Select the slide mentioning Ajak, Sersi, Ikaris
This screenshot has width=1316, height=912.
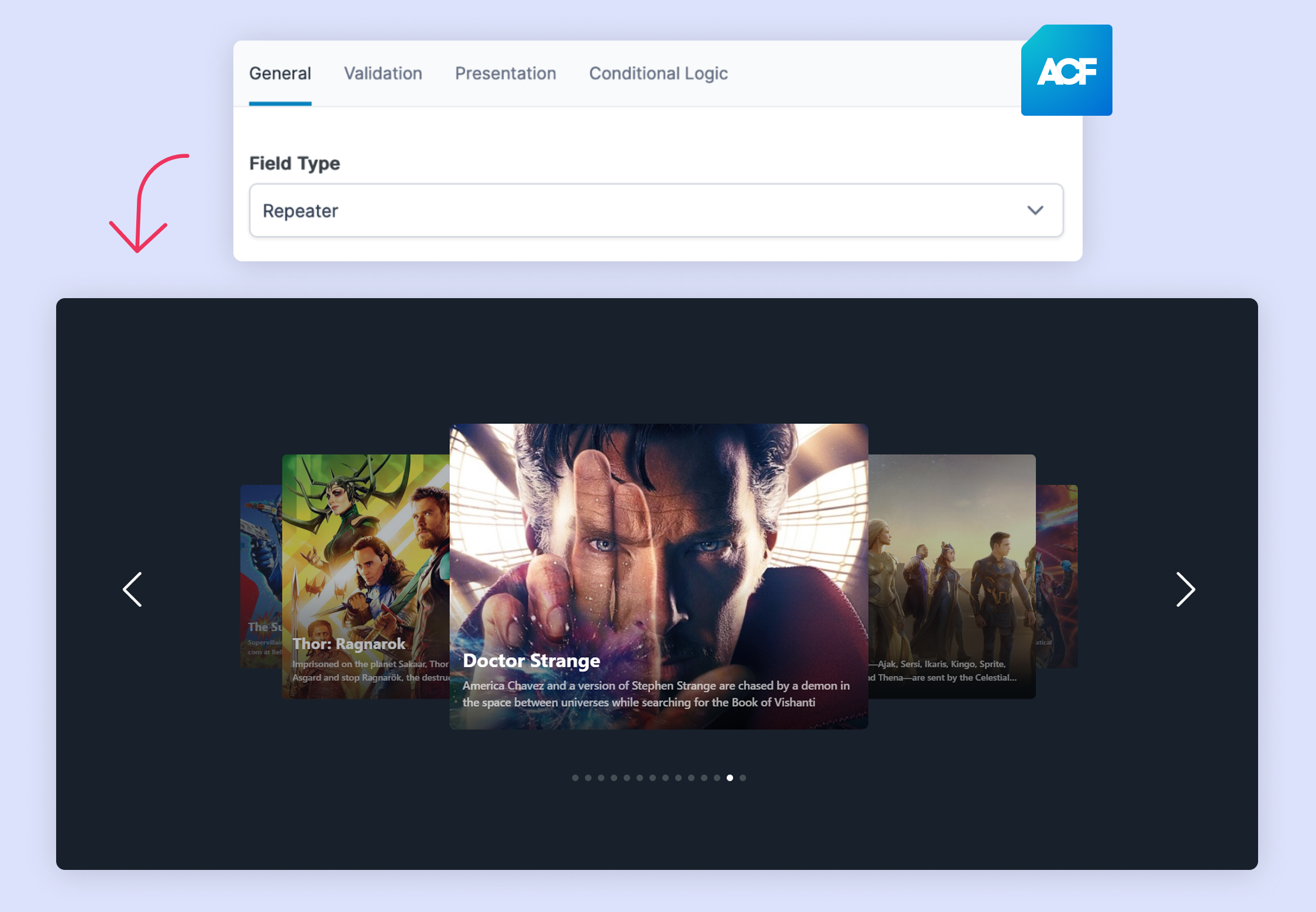point(952,576)
